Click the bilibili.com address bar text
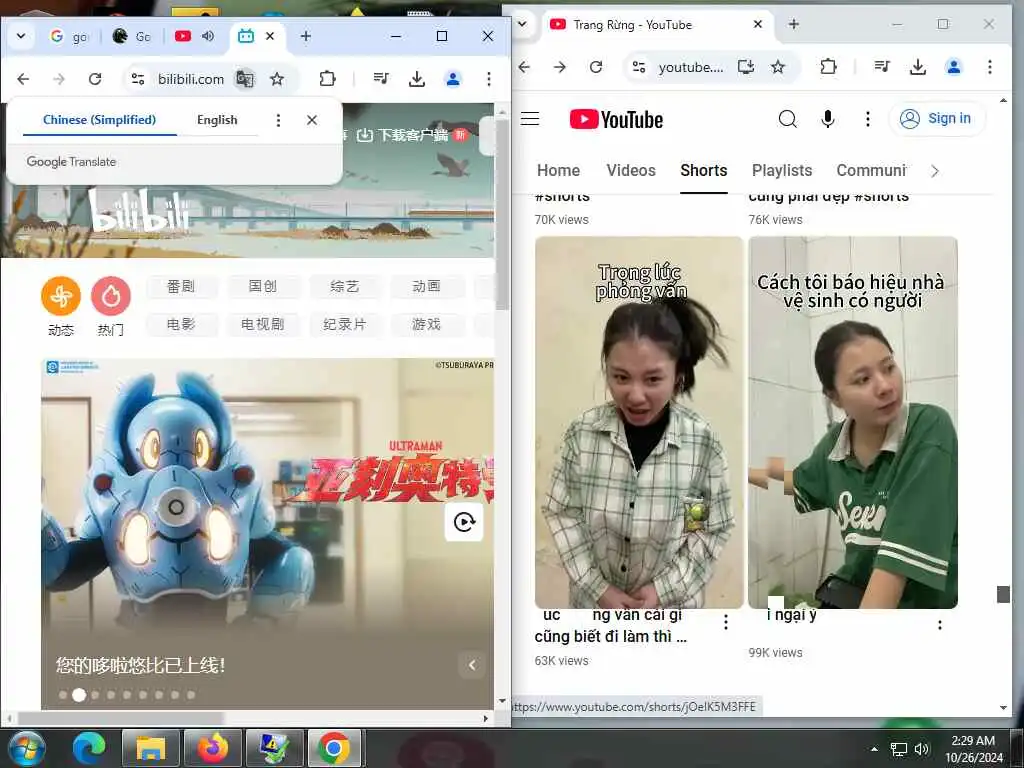The image size is (1024, 768). (x=191, y=79)
